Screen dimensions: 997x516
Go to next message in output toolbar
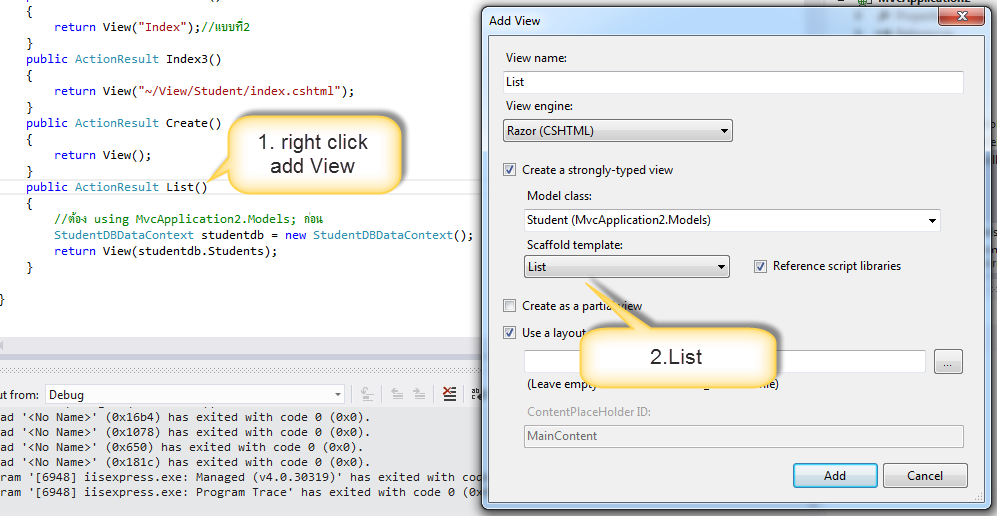(418, 394)
